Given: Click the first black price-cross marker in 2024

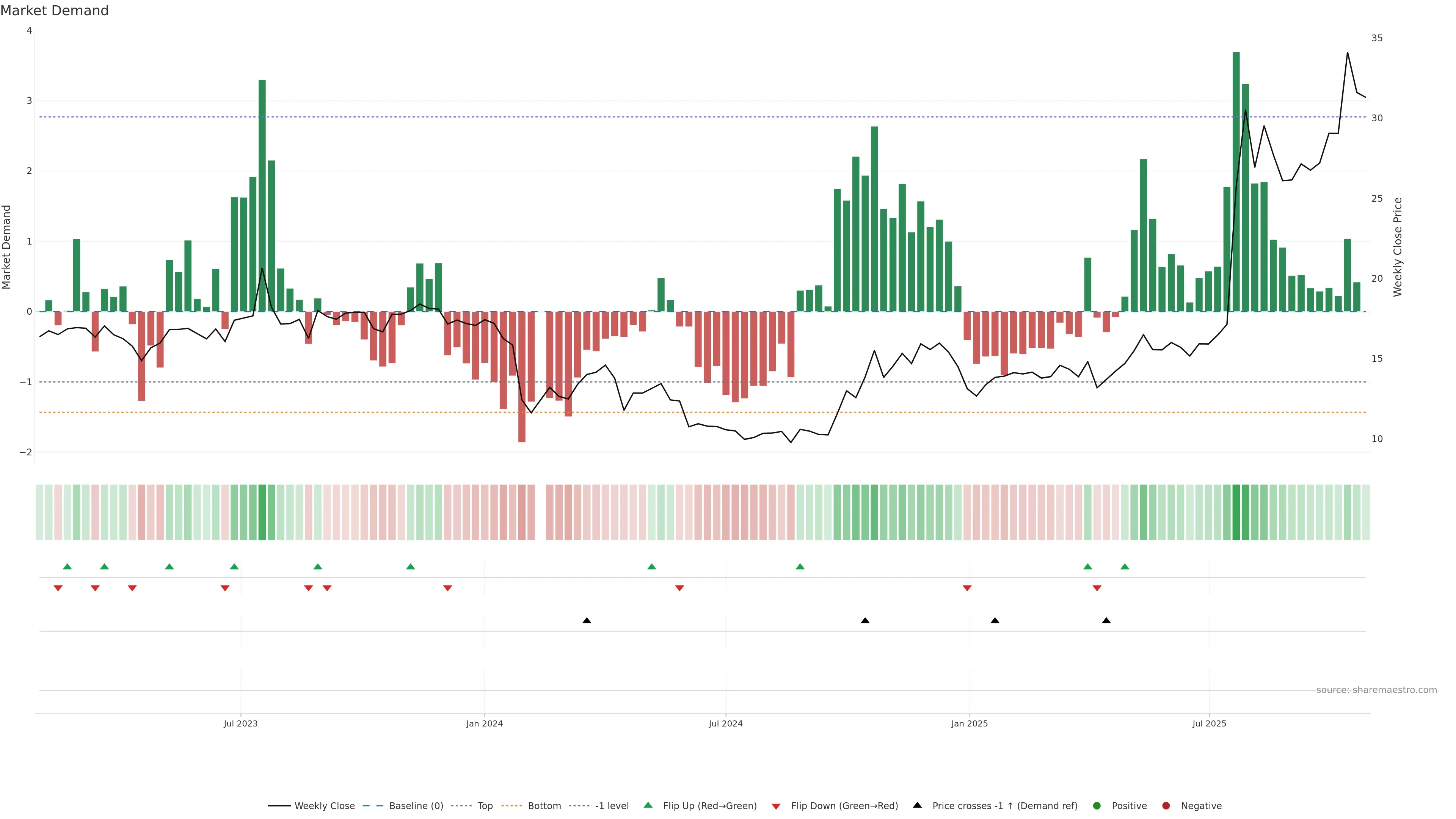Looking at the screenshot, I should pyautogui.click(x=587, y=621).
